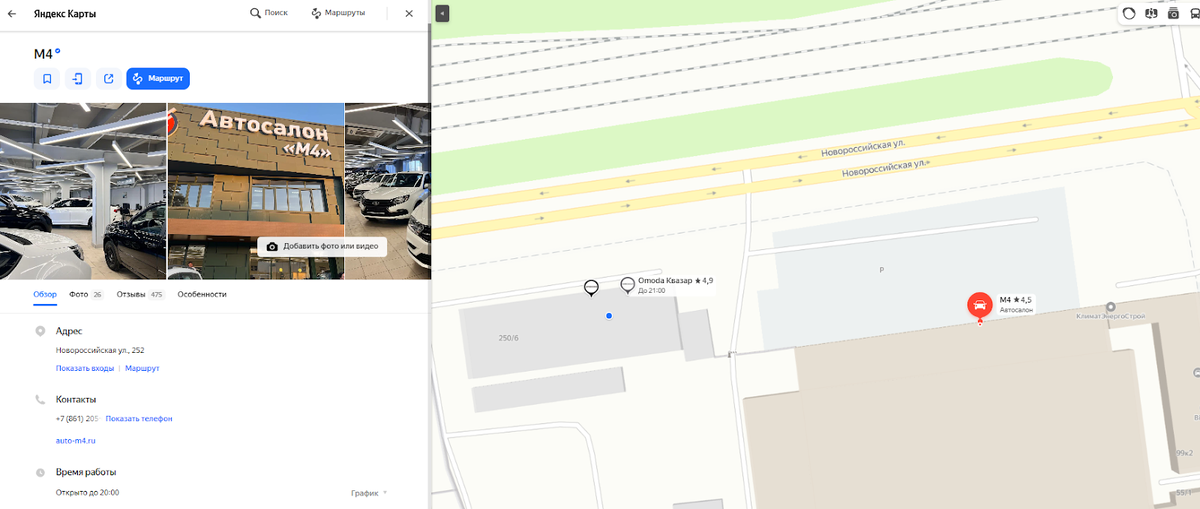Expand the График working hours dropdown
1200x509 pixels.
click(369, 493)
